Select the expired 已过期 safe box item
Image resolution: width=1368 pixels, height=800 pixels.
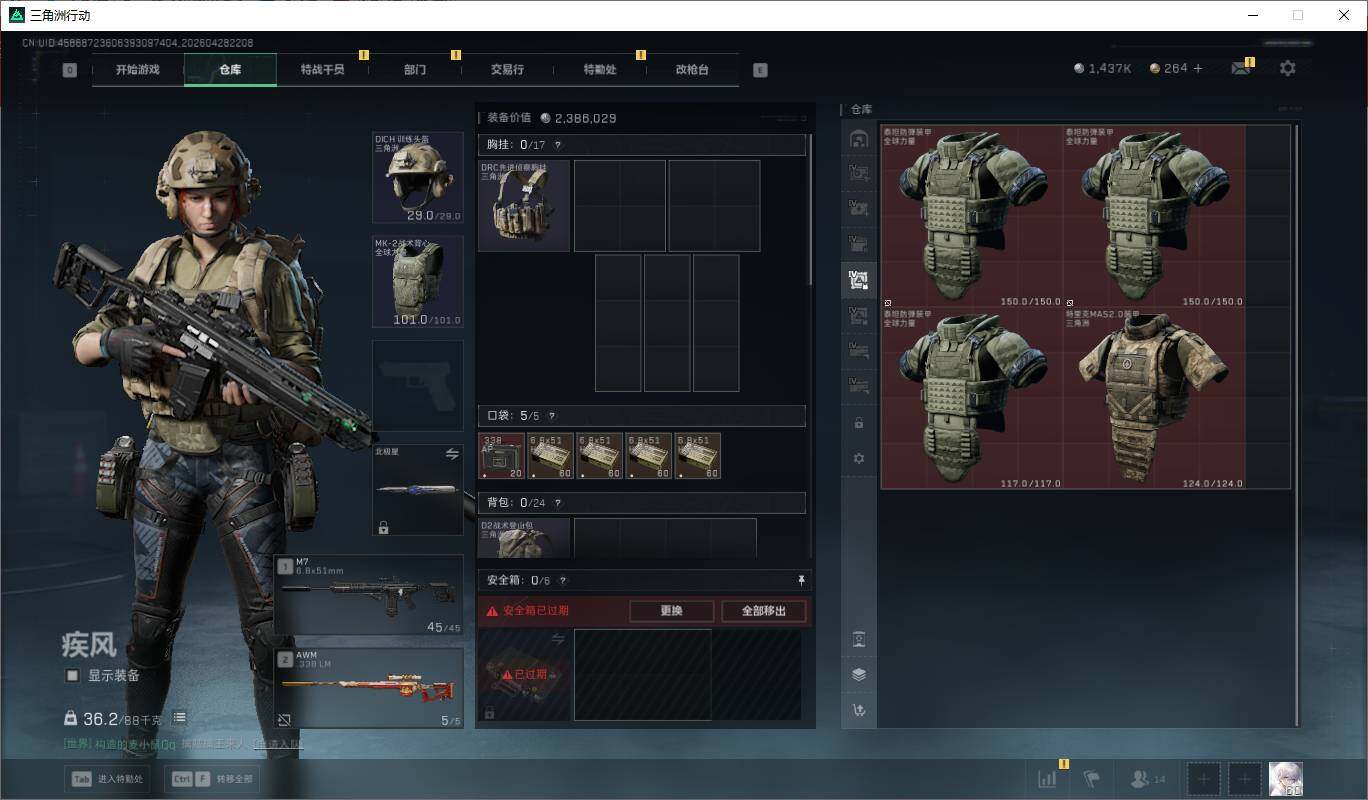click(524, 675)
